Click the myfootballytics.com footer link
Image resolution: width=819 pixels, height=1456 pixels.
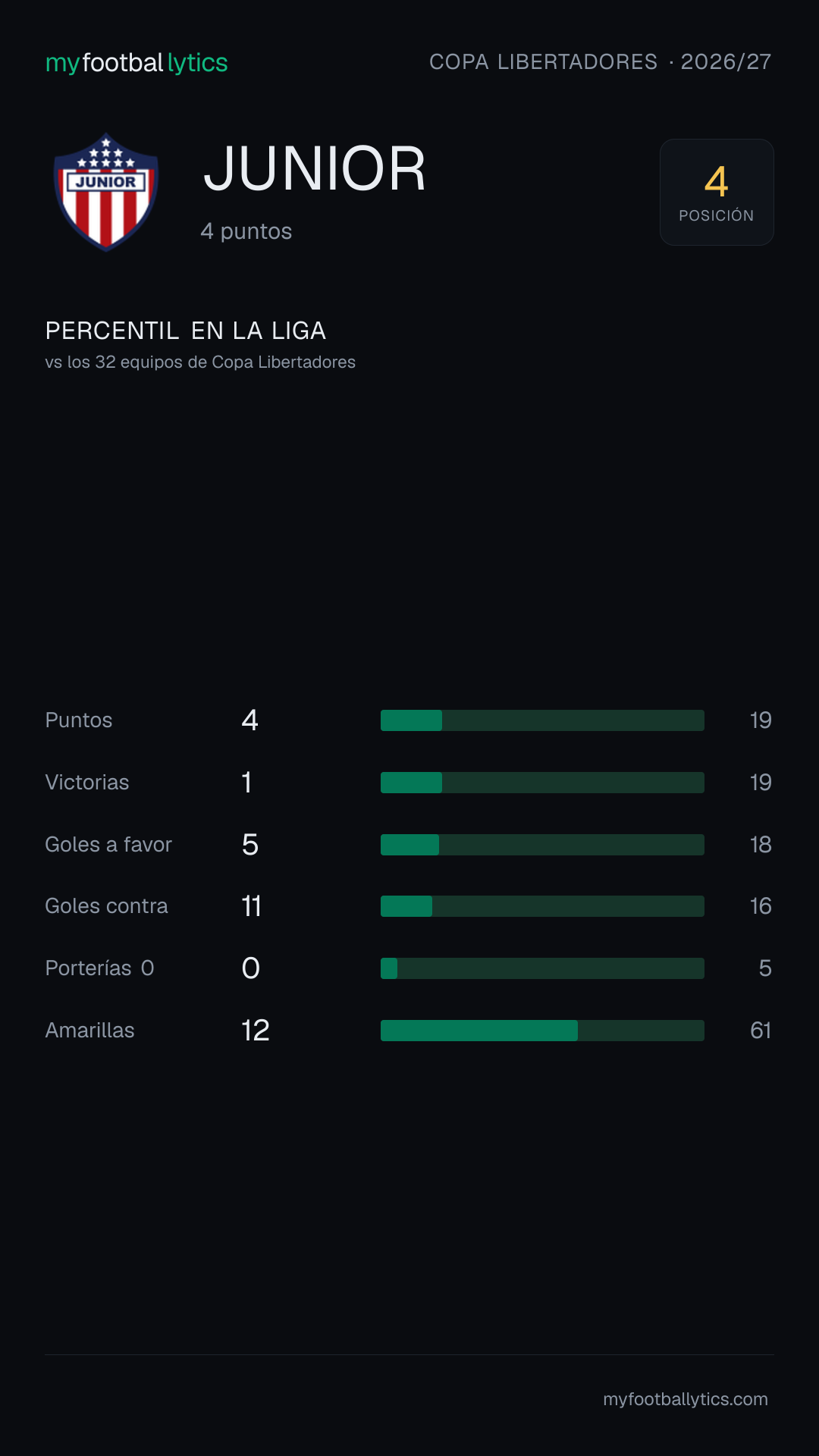tap(686, 1399)
